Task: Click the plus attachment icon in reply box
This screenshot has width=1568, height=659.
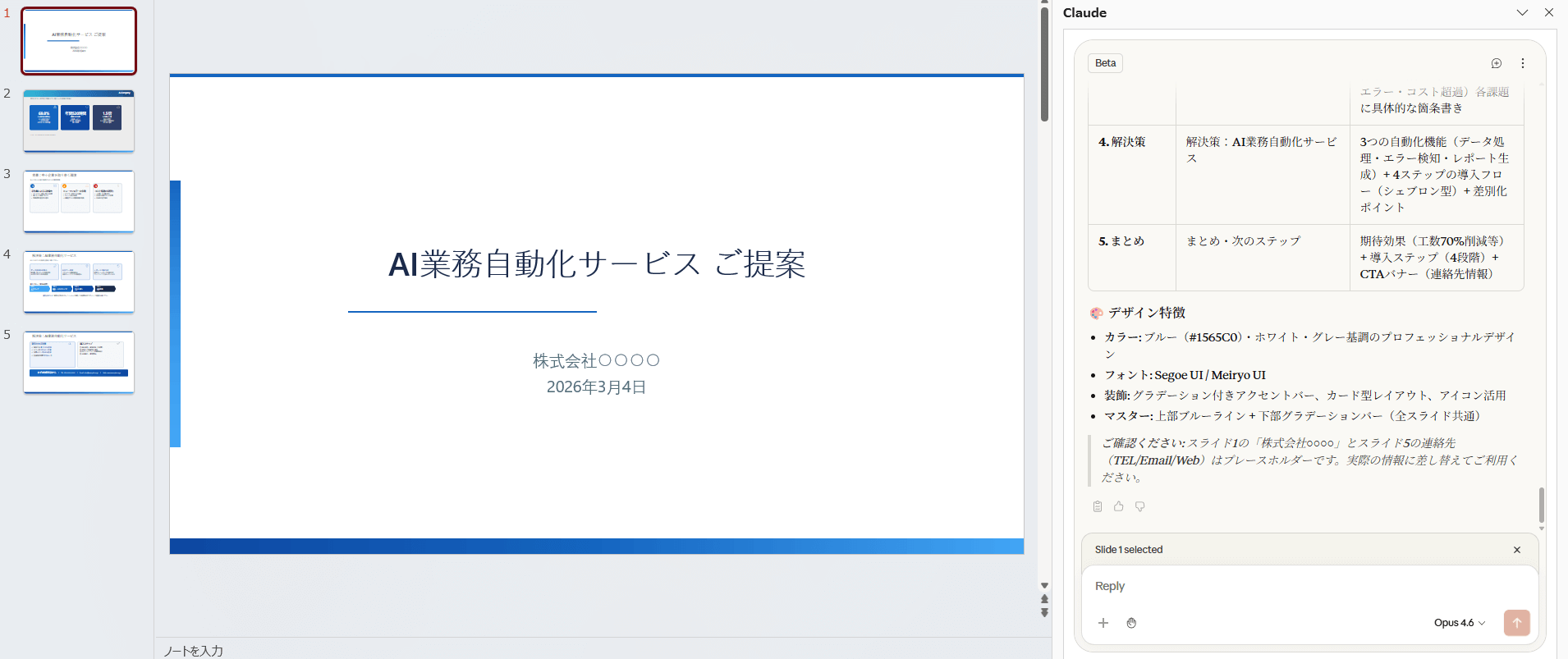Action: 1103,623
